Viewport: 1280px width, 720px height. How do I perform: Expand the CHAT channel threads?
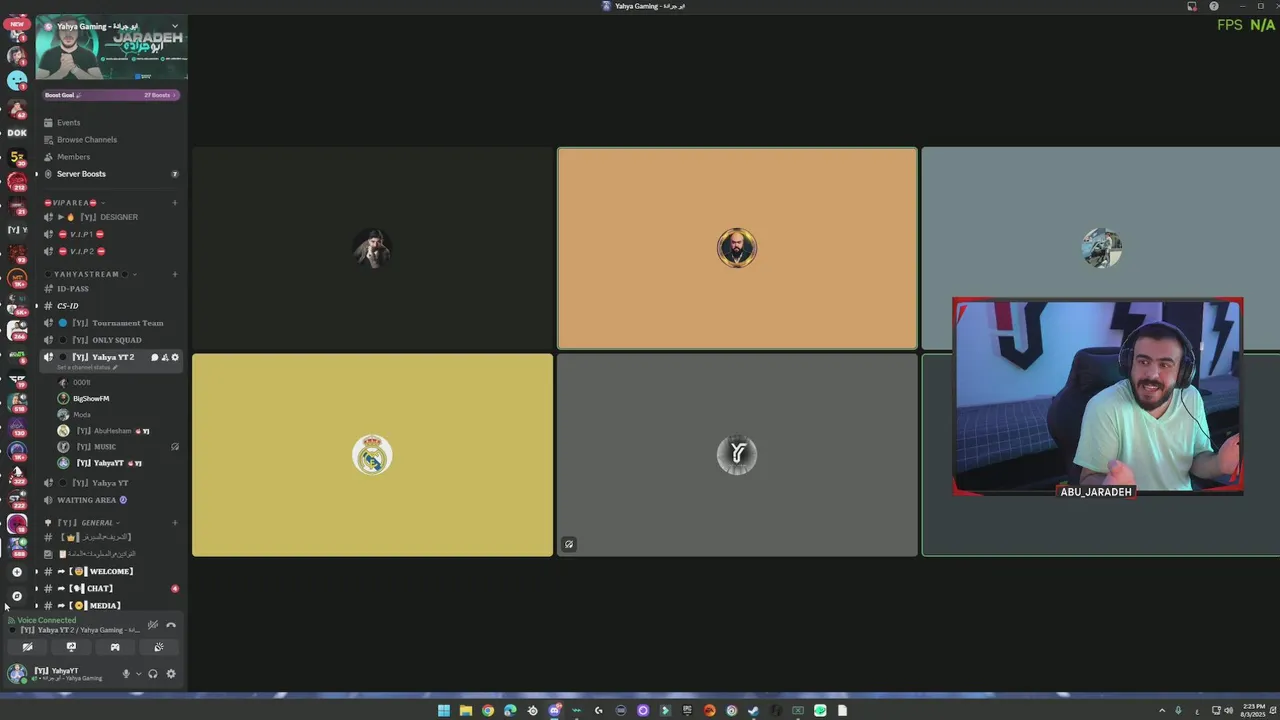pos(37,588)
